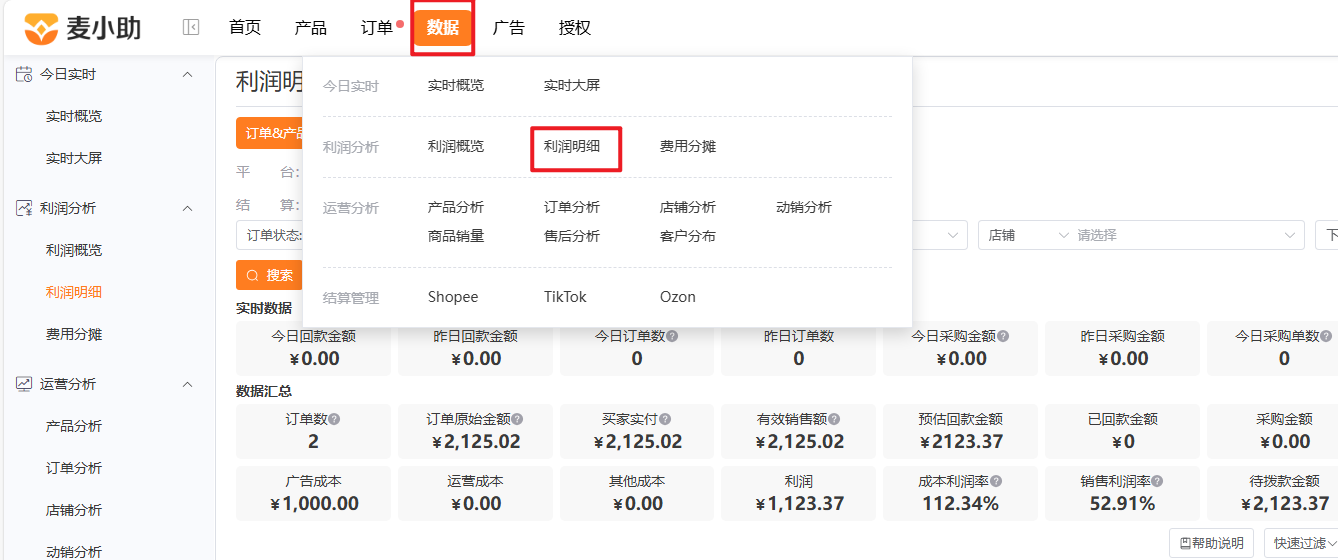Image resolution: width=1338 pixels, height=560 pixels.
Task: Click the orange 搜索 button
Action: click(x=269, y=275)
